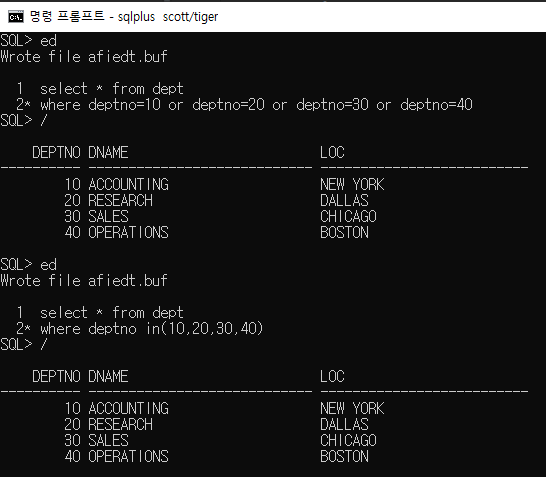Click the first LOC column header
Screen dimensions: 546x477
coord(332,153)
